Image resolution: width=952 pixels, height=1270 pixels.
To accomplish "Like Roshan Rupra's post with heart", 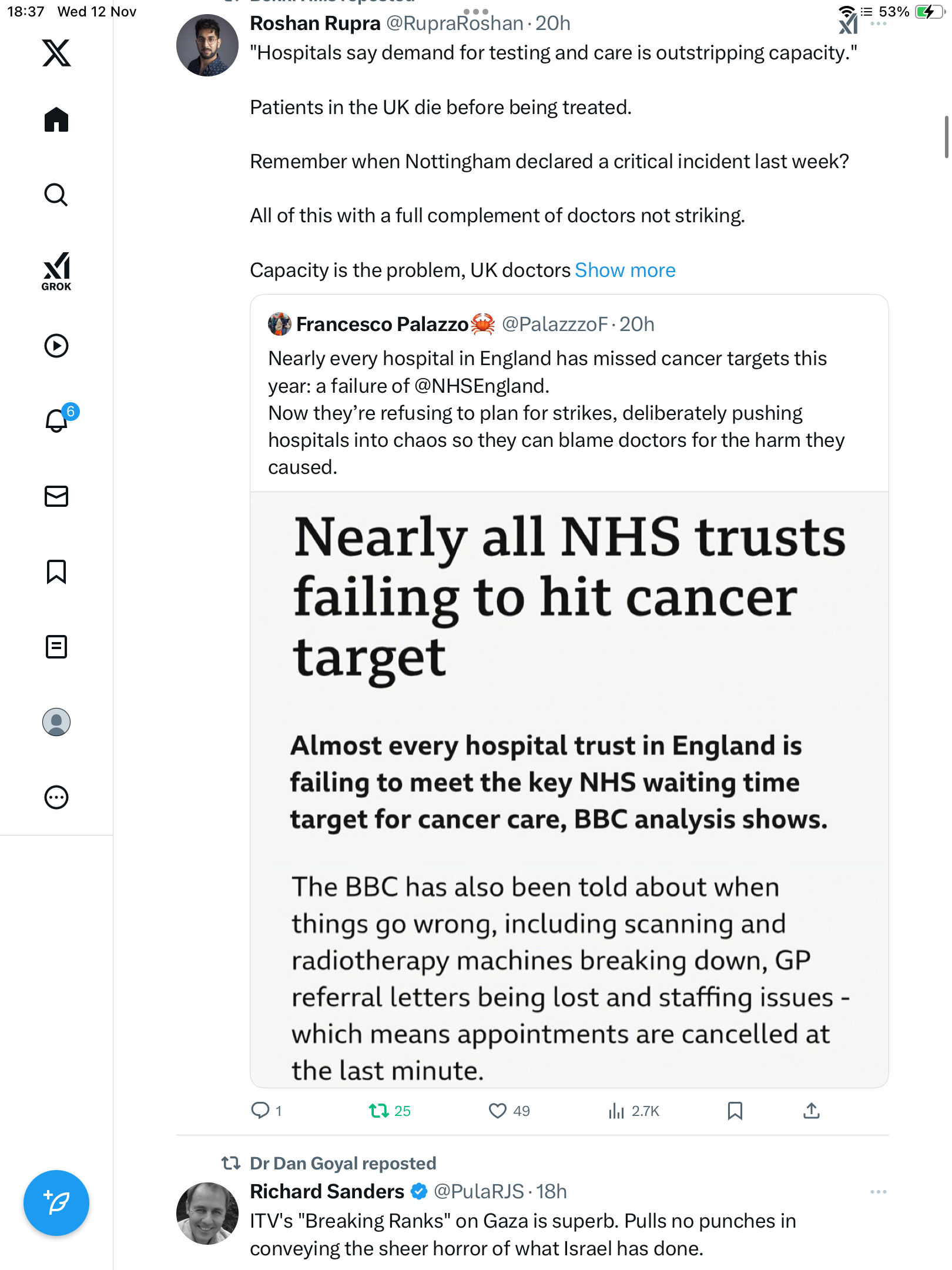I will pyautogui.click(x=497, y=1111).
